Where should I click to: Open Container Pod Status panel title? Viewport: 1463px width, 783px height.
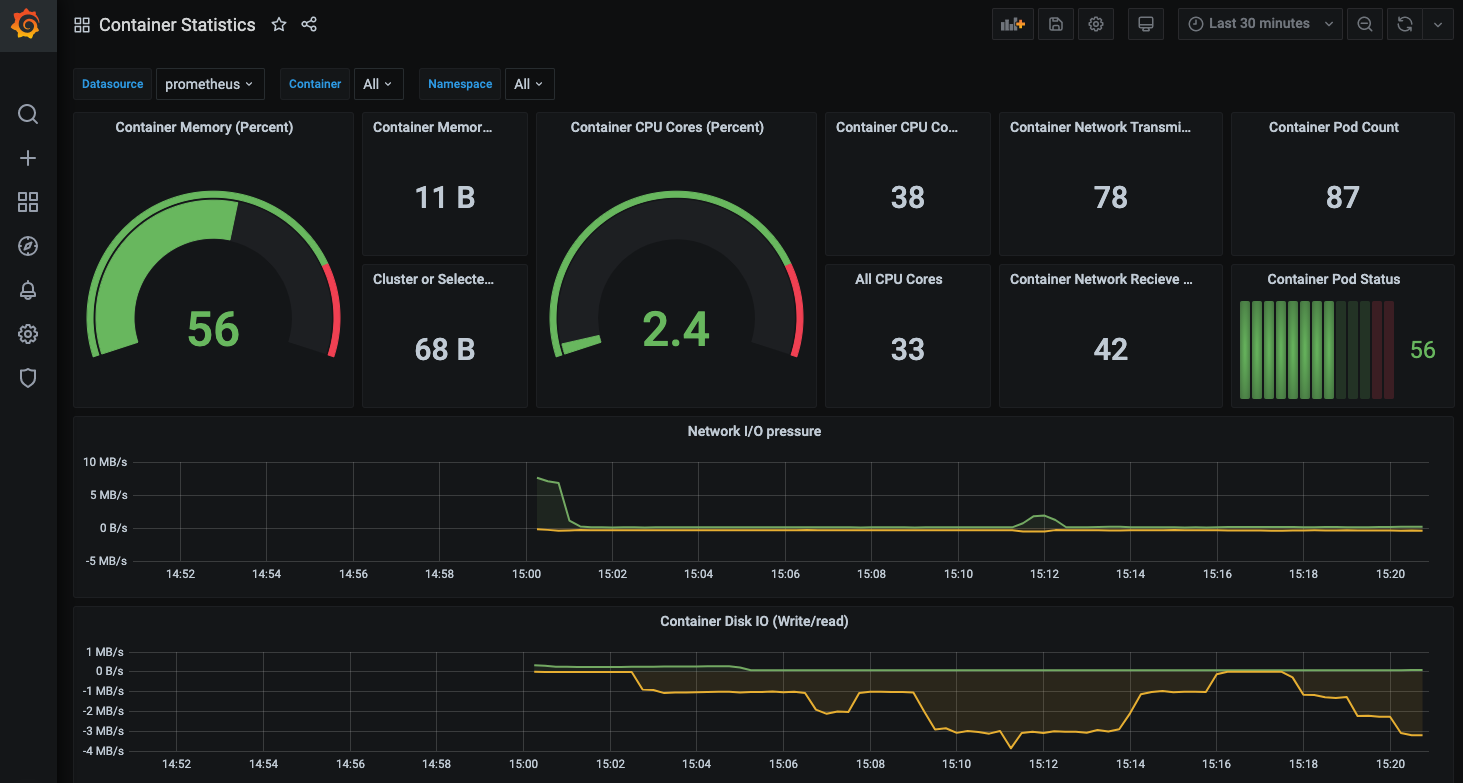click(1334, 279)
